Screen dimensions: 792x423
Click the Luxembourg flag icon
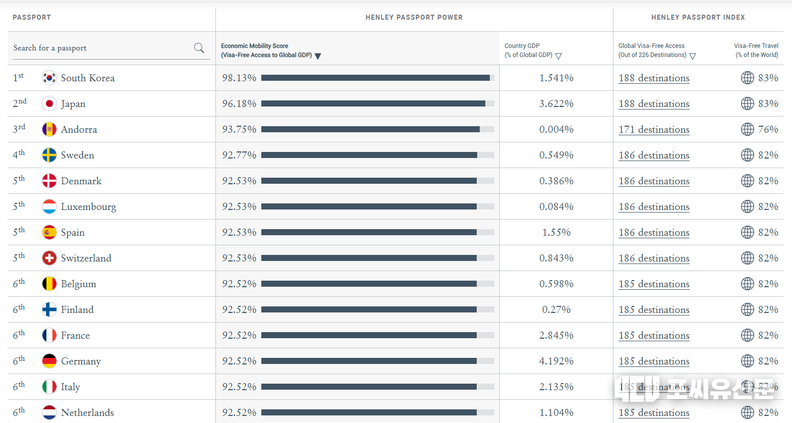49,207
